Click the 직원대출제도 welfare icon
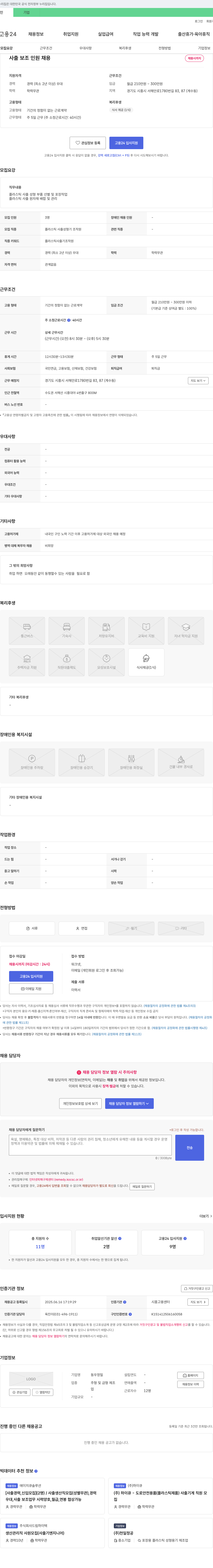Image resolution: width=213 pixels, height=1568 pixels. click(67, 662)
